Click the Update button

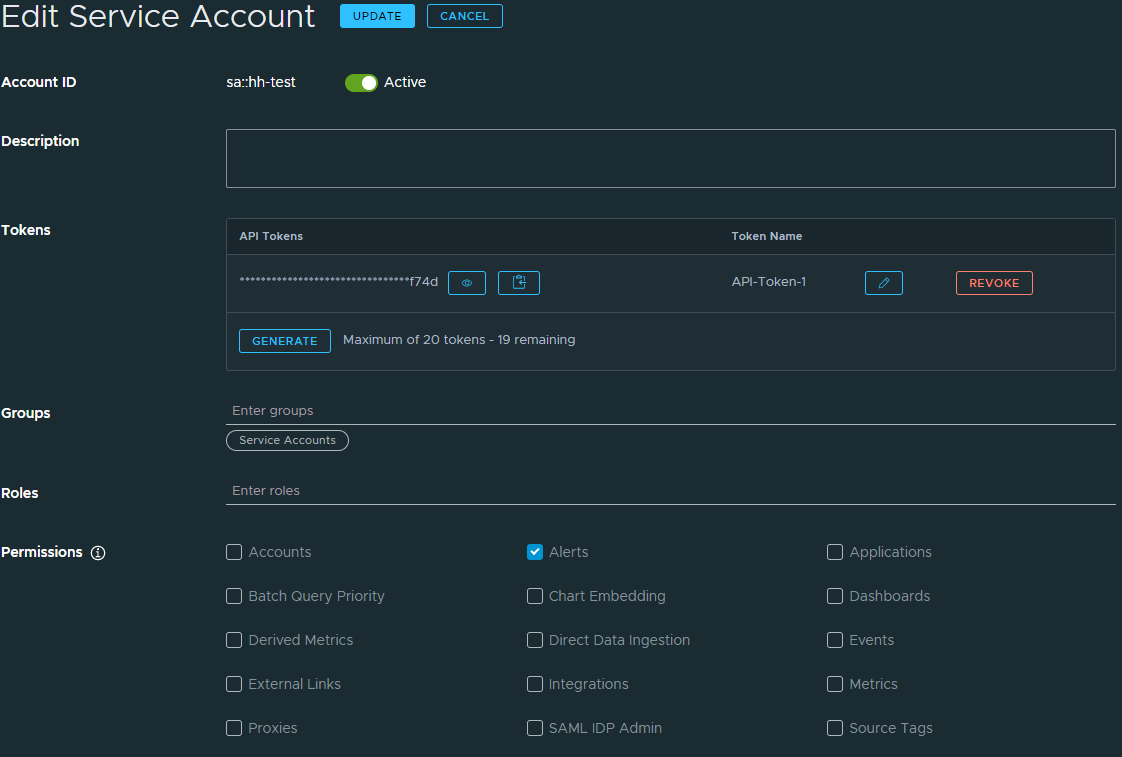click(377, 16)
